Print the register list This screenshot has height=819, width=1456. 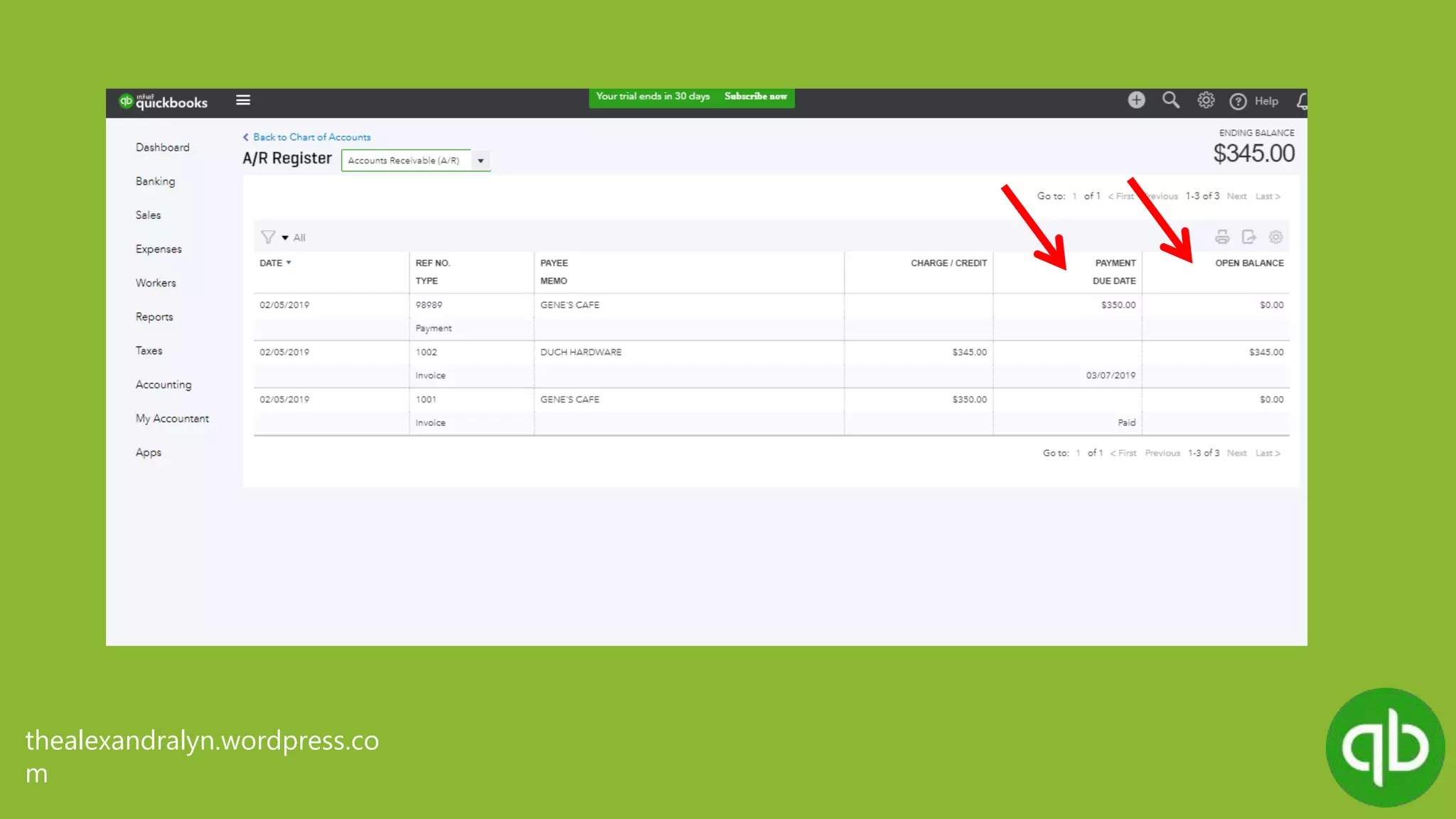click(x=1221, y=237)
